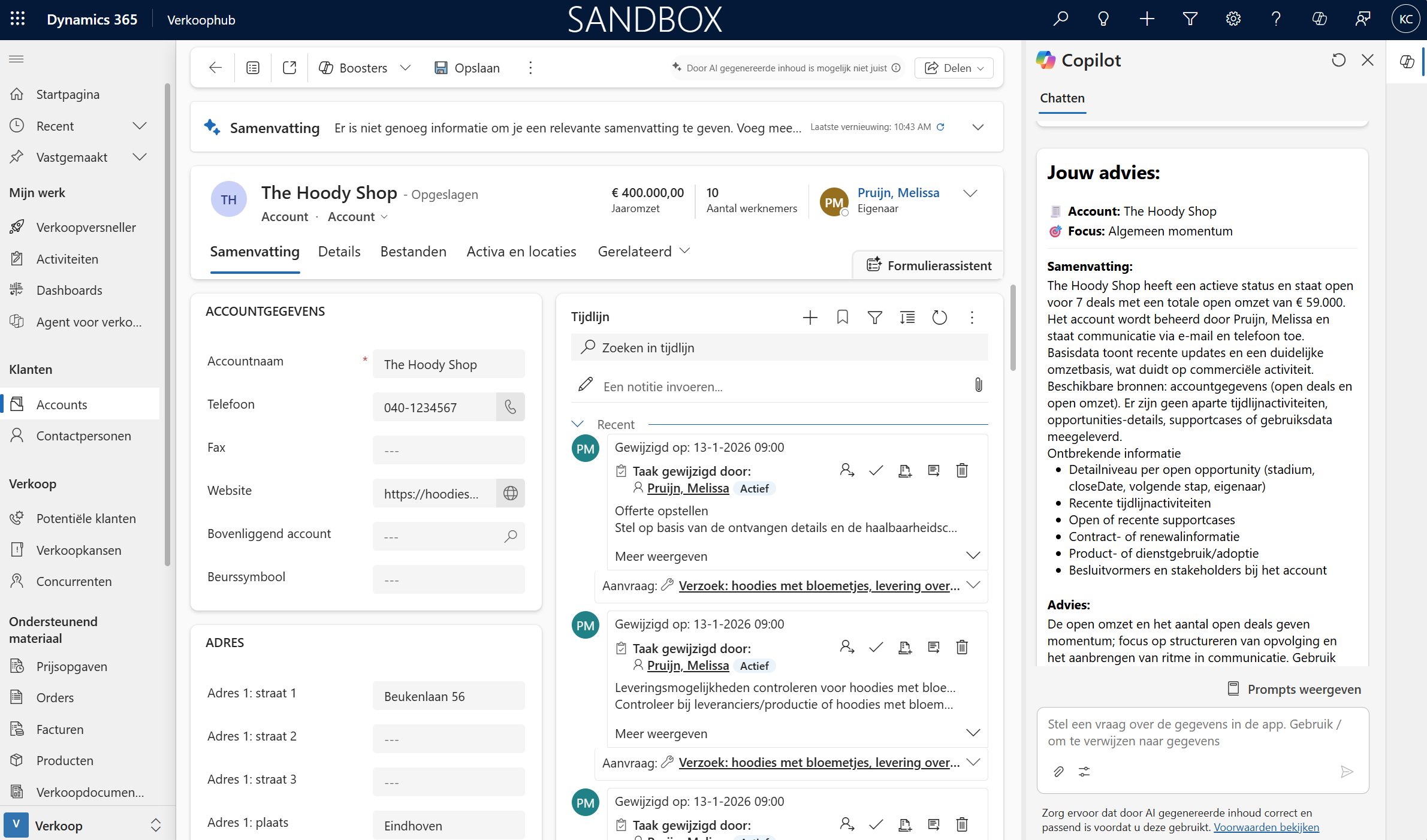The image size is (1427, 840).
Task: Open record in new window icon
Action: (x=289, y=68)
